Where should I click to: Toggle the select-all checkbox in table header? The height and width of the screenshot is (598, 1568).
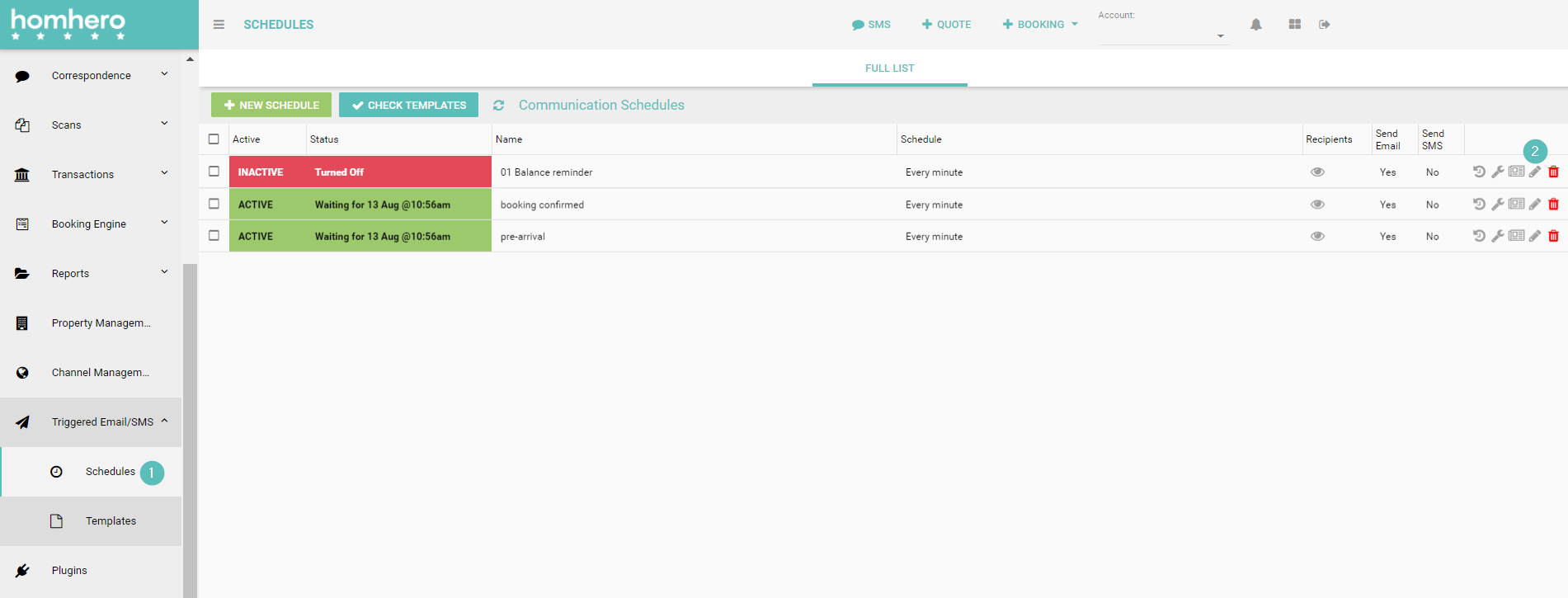click(x=214, y=139)
